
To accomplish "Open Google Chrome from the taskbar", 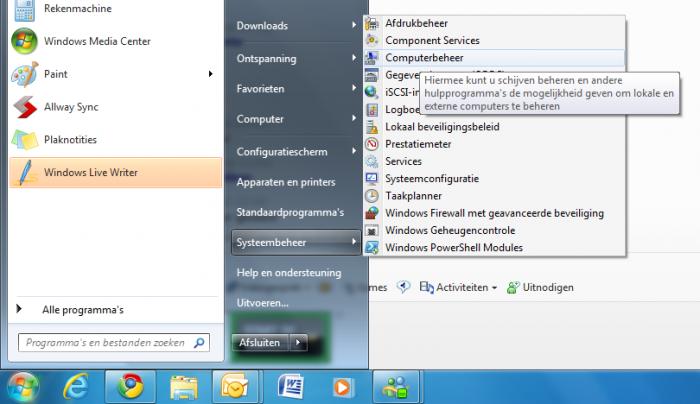I will click(130, 387).
